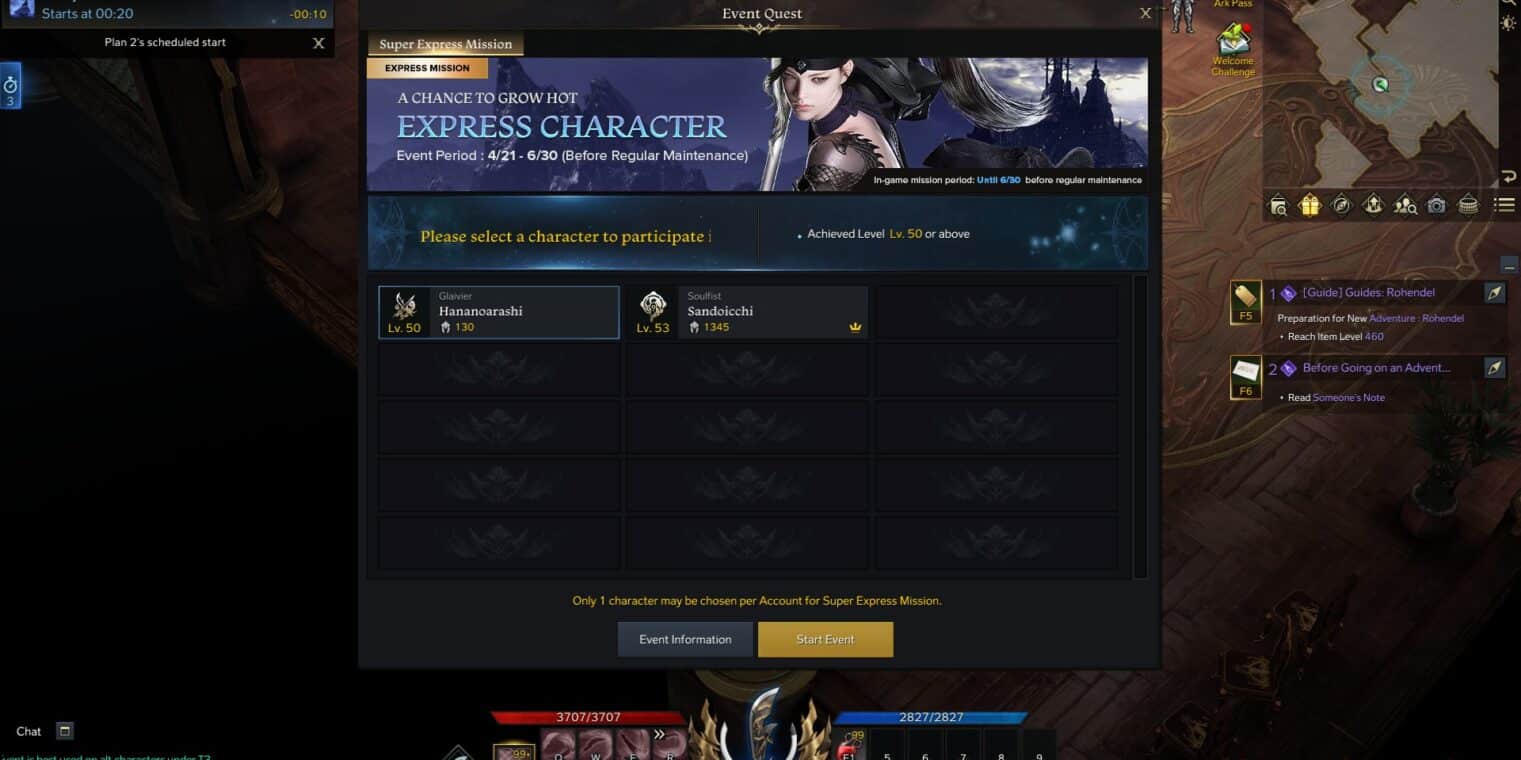Select Glaivier character Hananoarashi
This screenshot has height=760, width=1521.
[499, 312]
